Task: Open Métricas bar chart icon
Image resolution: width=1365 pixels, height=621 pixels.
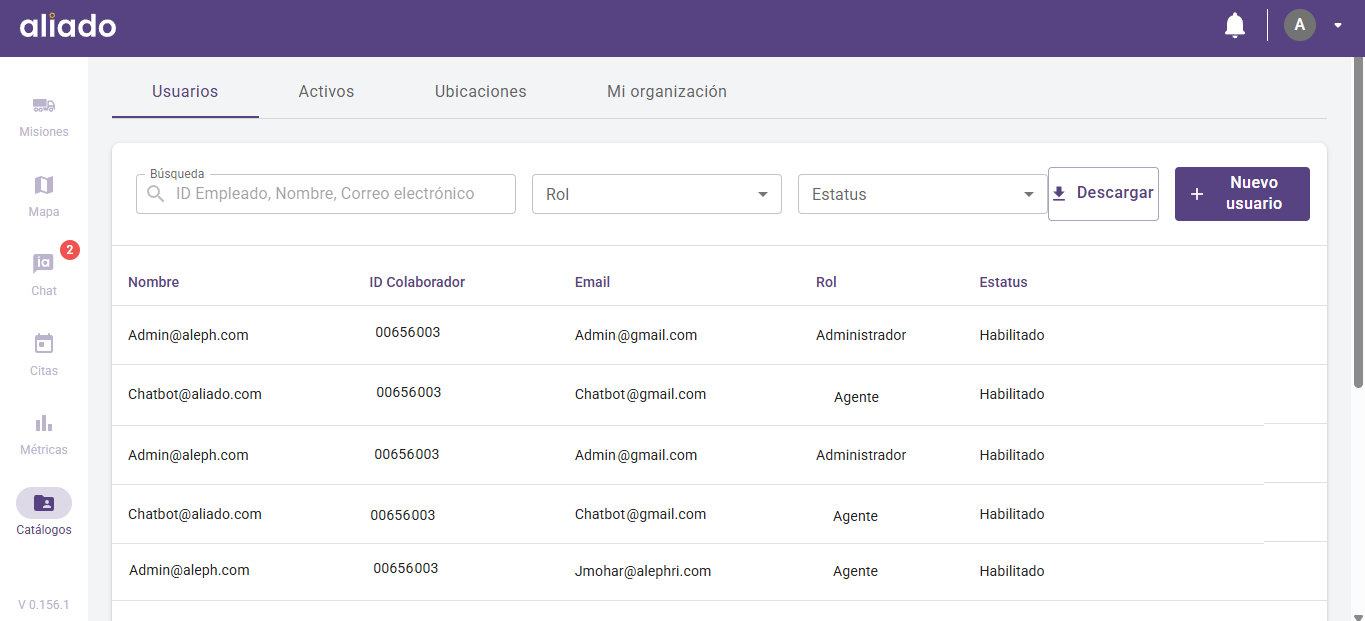Action: point(44,423)
